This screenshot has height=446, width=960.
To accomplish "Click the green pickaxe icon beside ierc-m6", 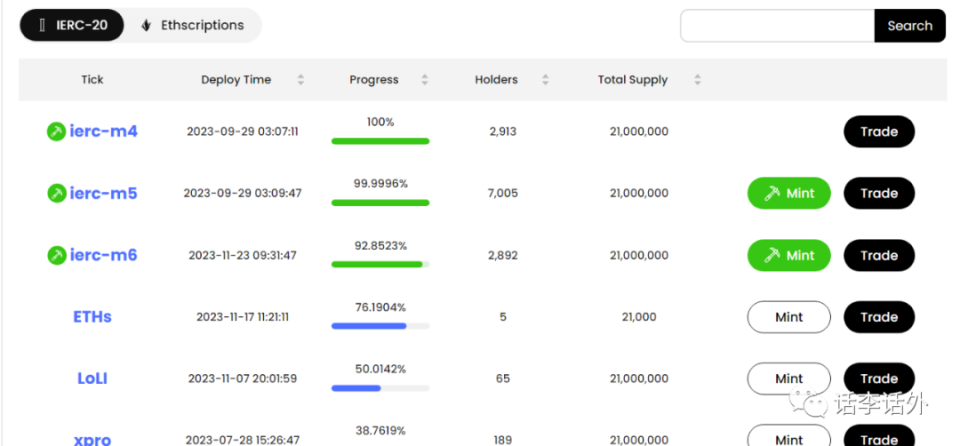I will pos(56,255).
